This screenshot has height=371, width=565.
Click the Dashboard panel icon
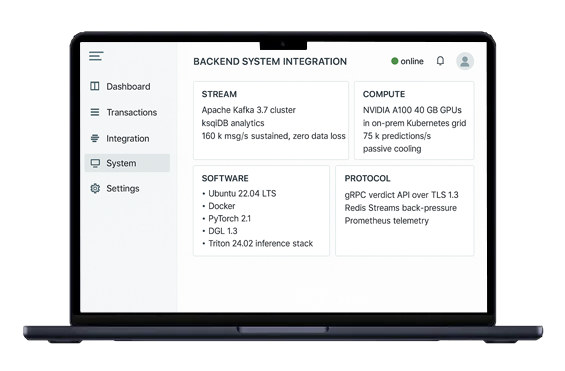[95, 86]
